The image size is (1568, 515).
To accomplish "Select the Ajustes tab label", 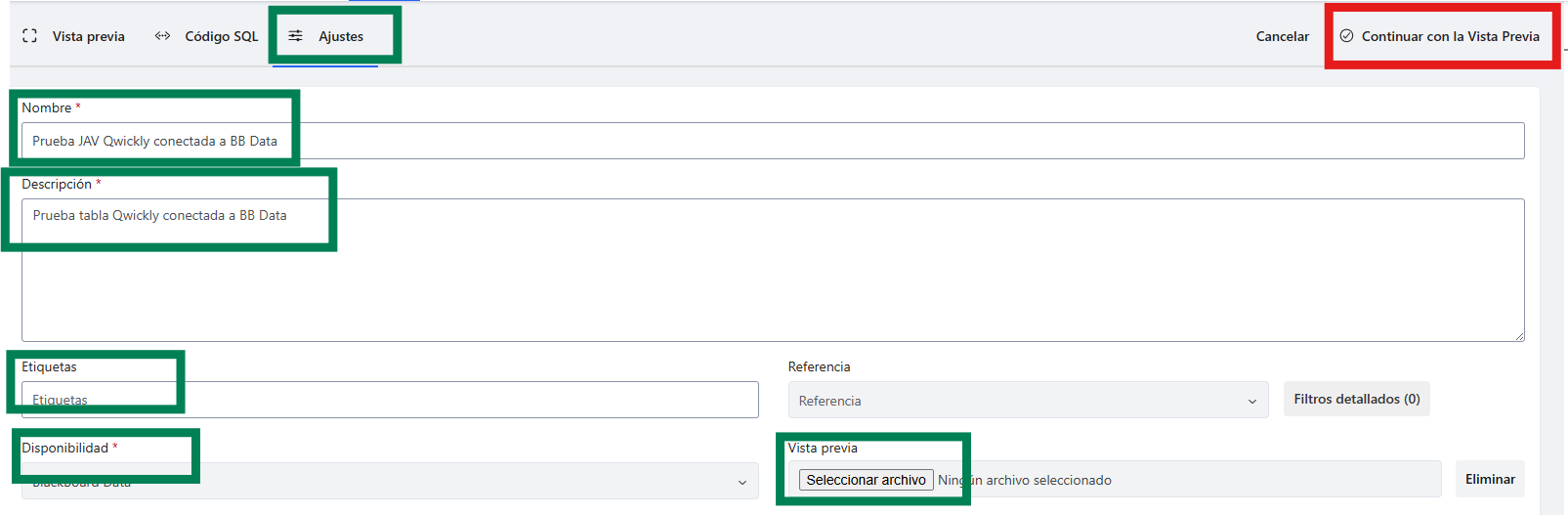I will tap(341, 36).
